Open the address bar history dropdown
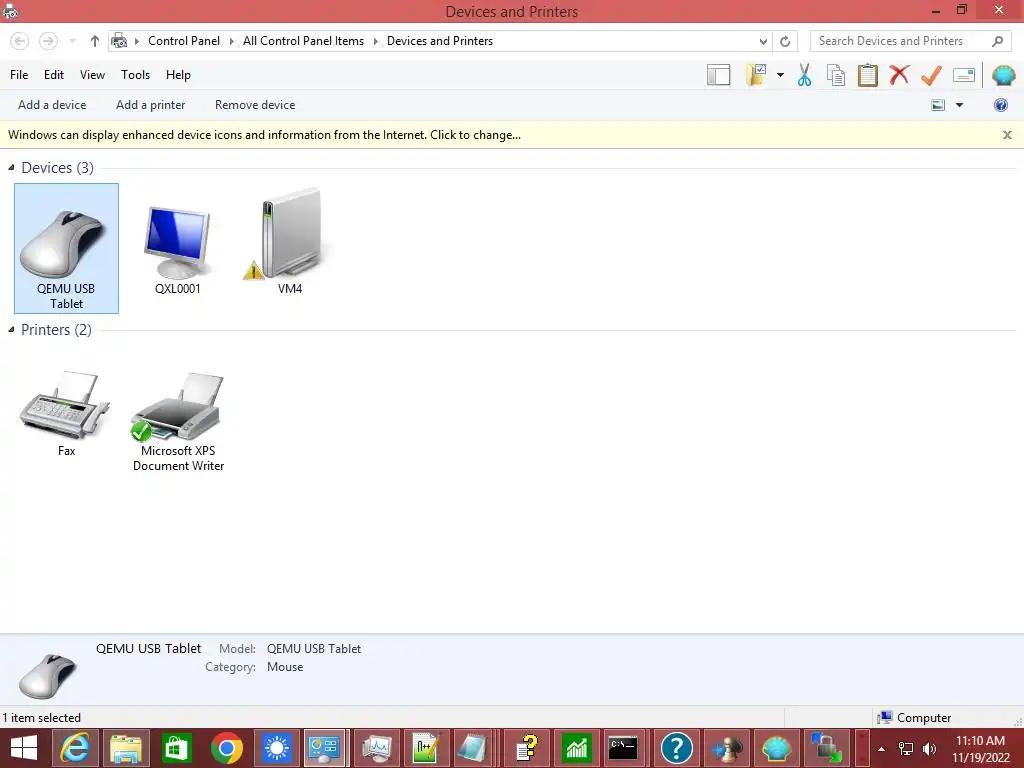Viewport: 1024px width, 768px height. pos(763,41)
